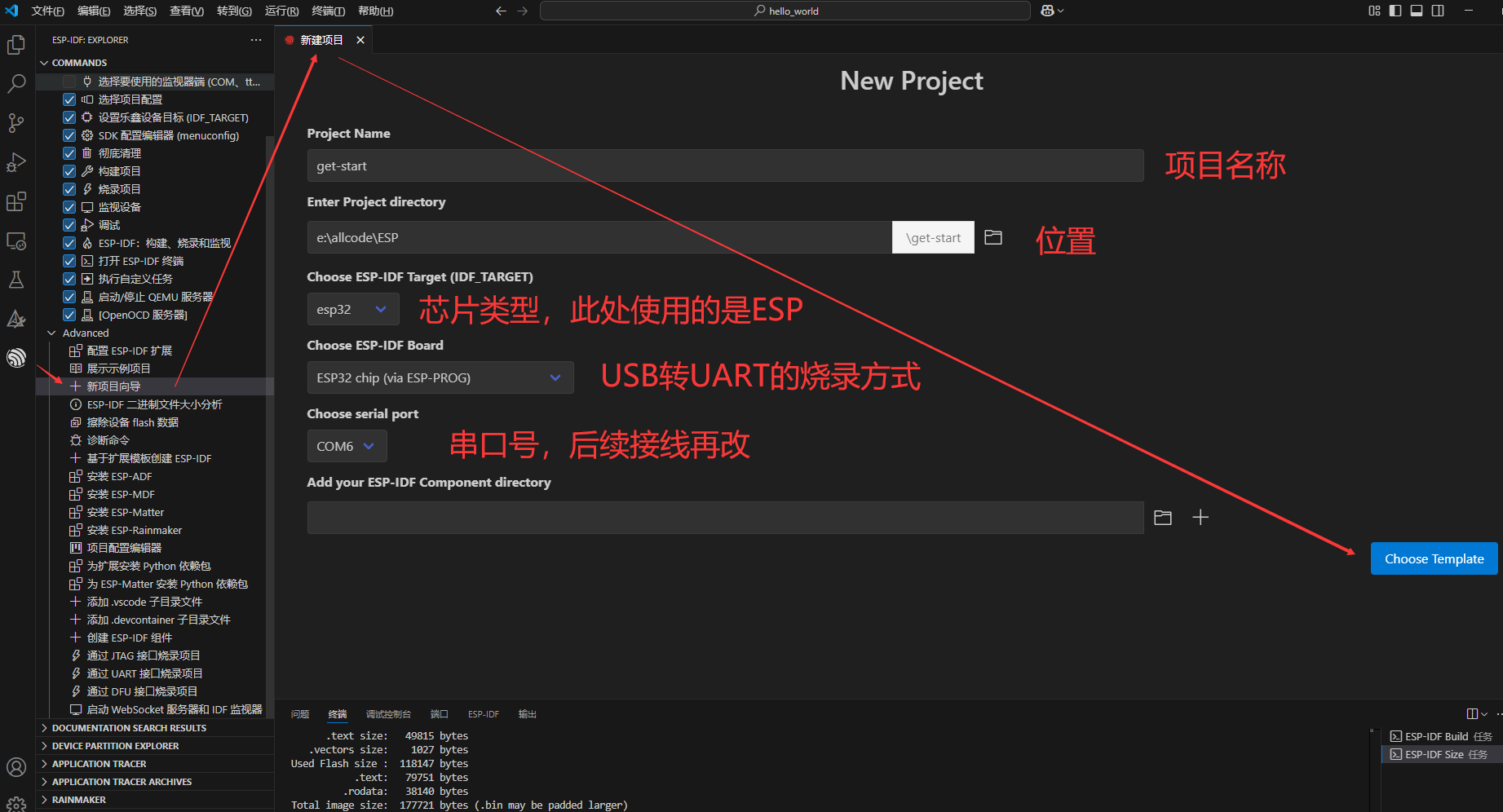Click 展示示例项目 in Advanced list
This screenshot has height=812, width=1503.
point(155,368)
